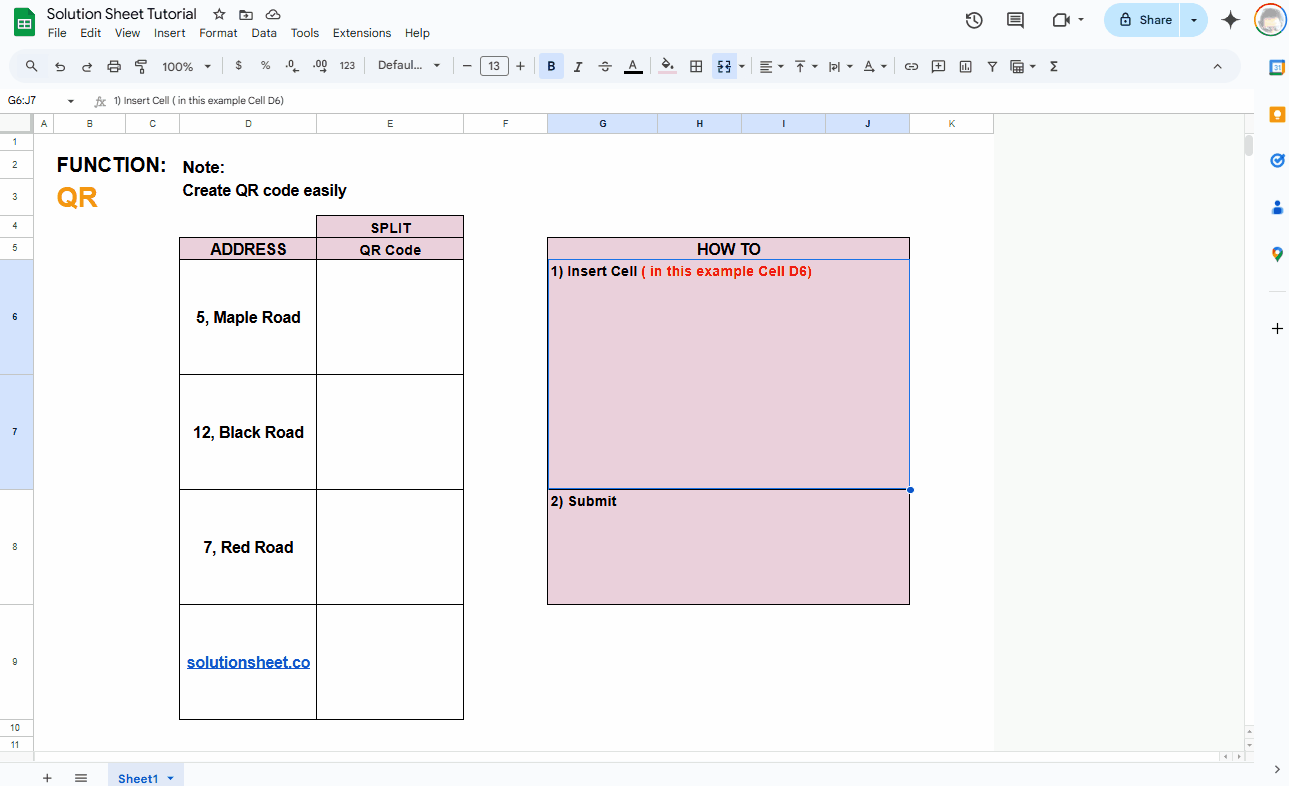Undo the last action
This screenshot has height=786, width=1289.
60,66
